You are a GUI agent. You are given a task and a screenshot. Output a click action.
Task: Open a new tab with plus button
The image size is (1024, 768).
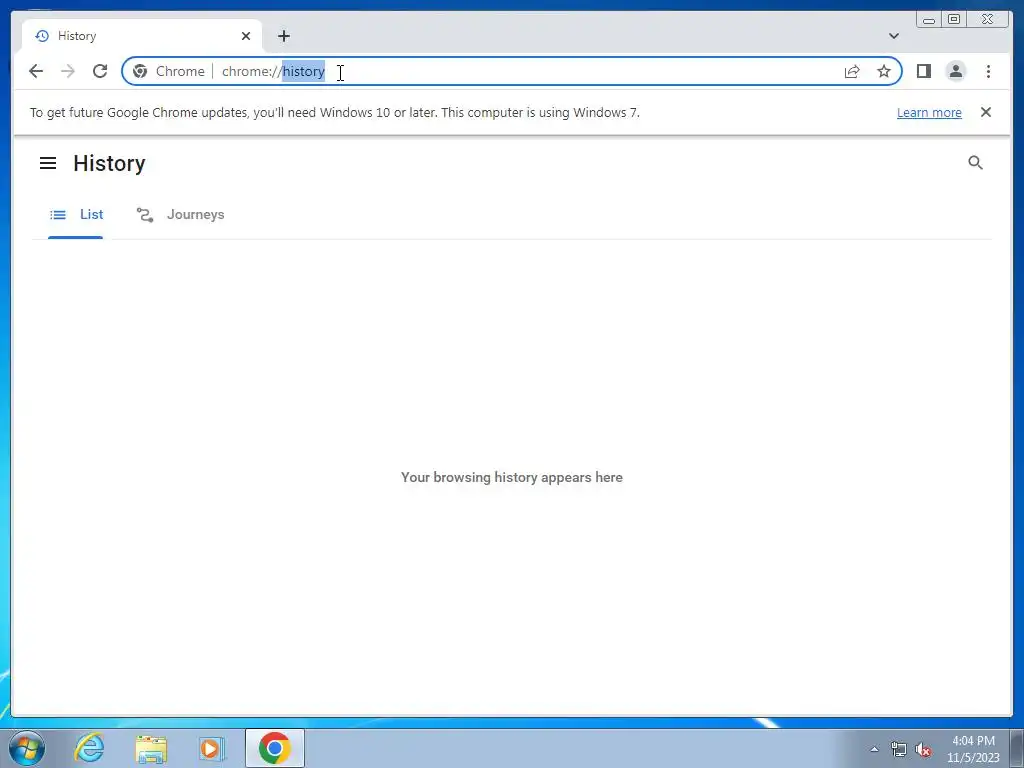coord(283,36)
